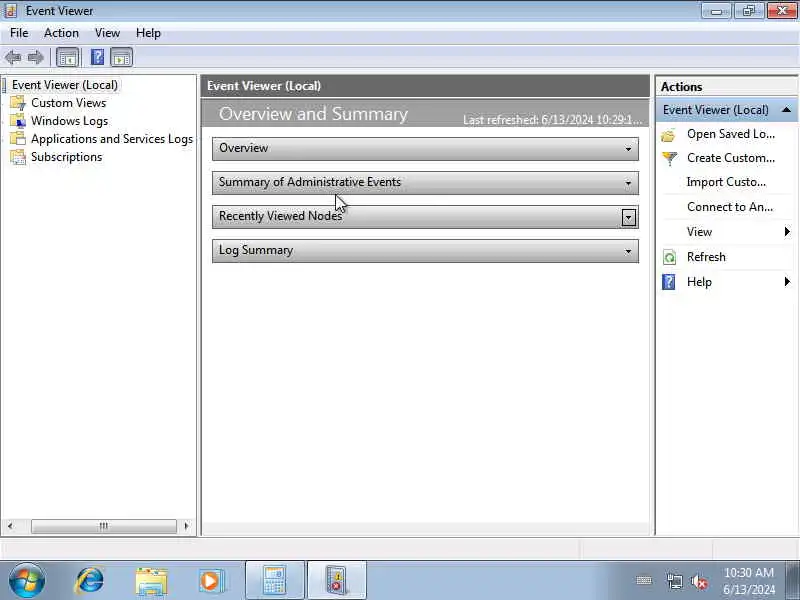Click the keyboard tray icon
The height and width of the screenshot is (600, 800).
644,580
